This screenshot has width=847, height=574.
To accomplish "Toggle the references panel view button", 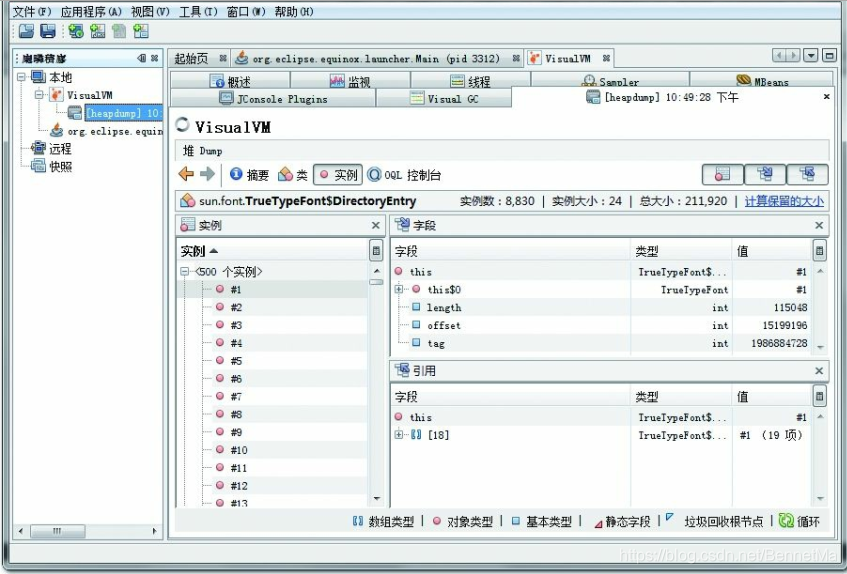I will (x=808, y=174).
